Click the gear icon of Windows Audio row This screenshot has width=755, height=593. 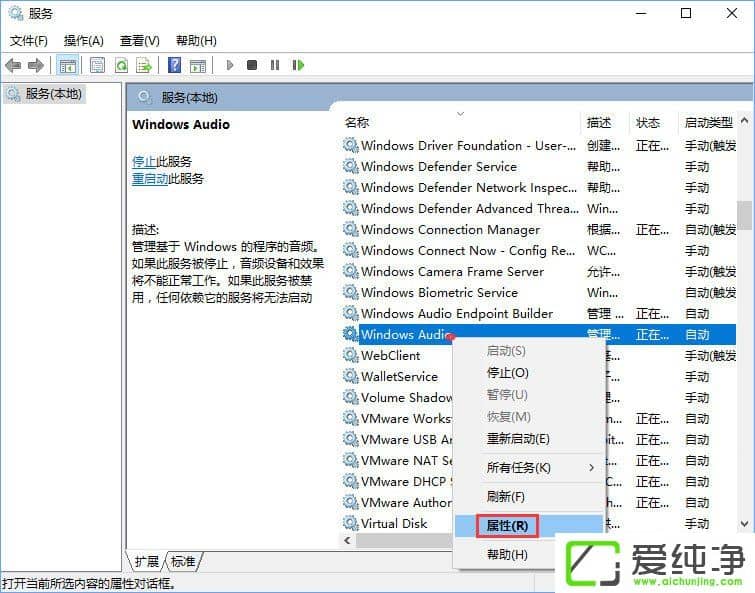pos(350,334)
